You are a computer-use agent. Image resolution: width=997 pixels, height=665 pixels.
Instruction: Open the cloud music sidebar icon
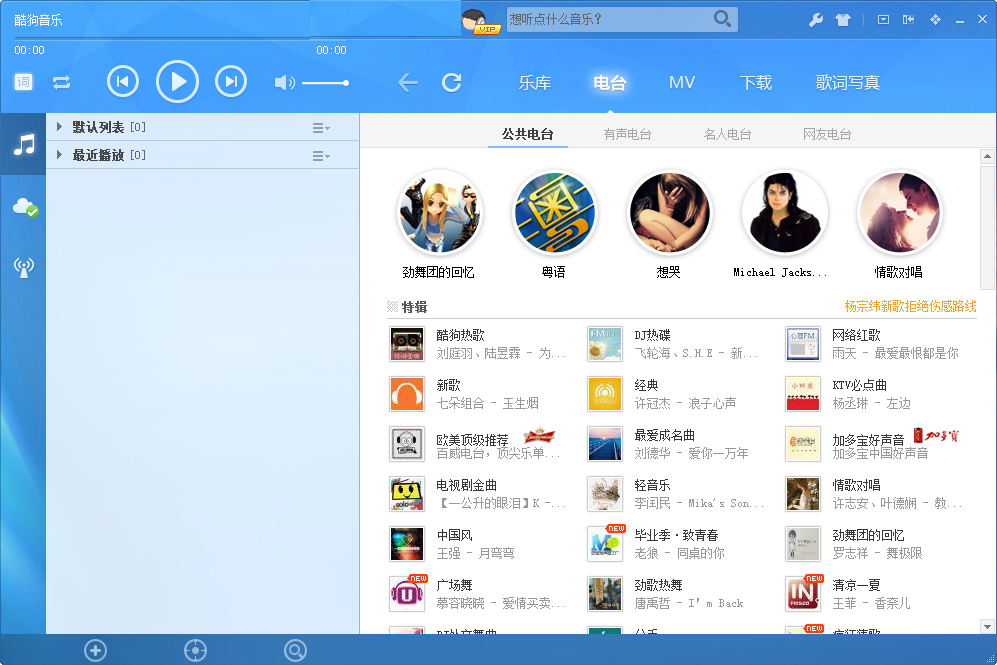[x=25, y=207]
